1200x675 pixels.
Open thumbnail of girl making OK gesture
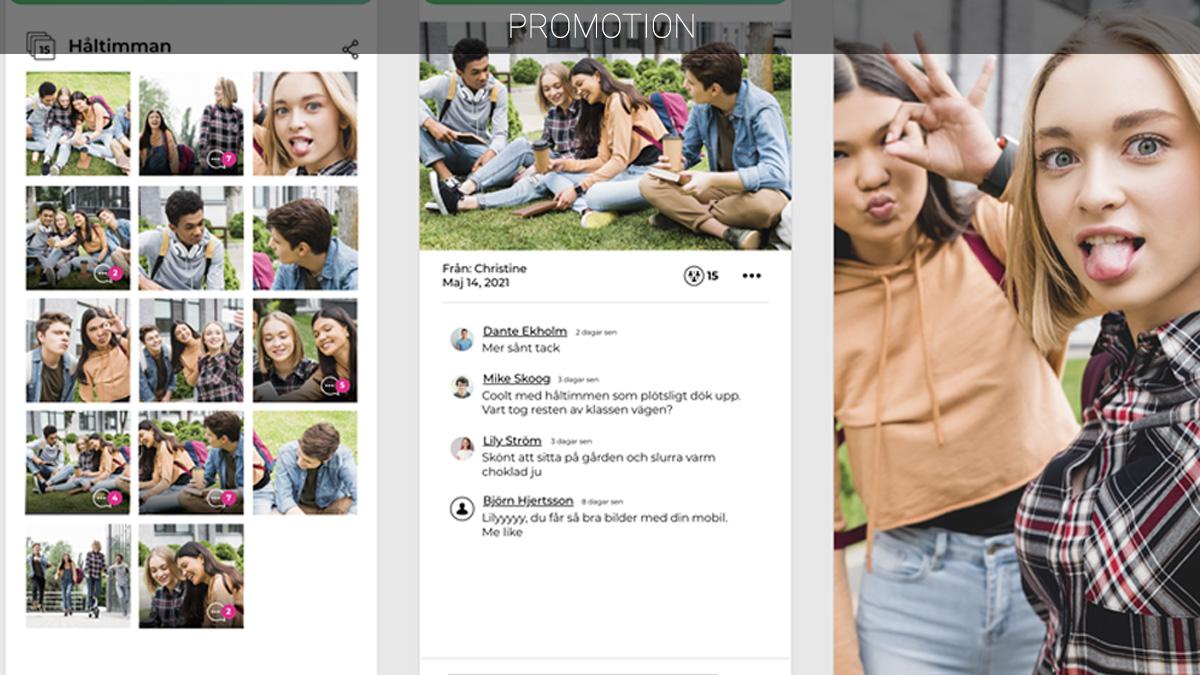[x=78, y=350]
